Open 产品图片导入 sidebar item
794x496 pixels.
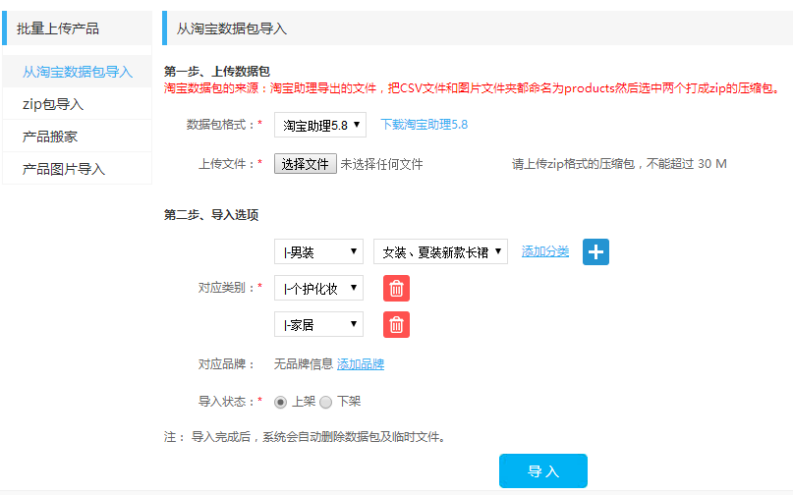64,169
